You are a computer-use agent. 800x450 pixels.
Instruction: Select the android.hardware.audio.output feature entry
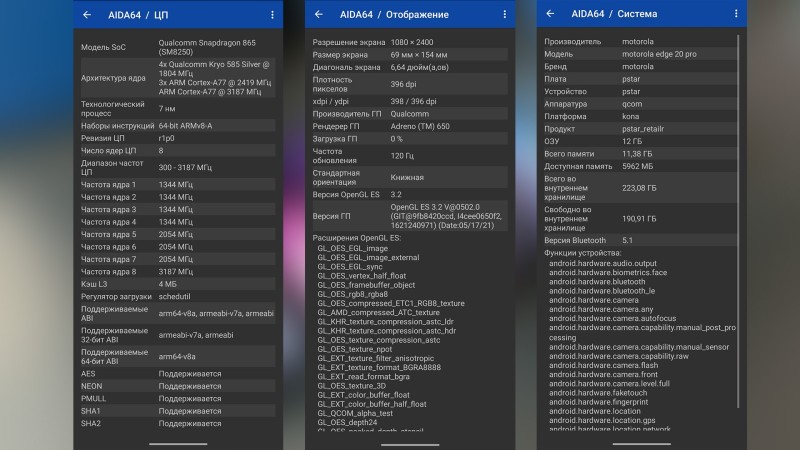603,263
